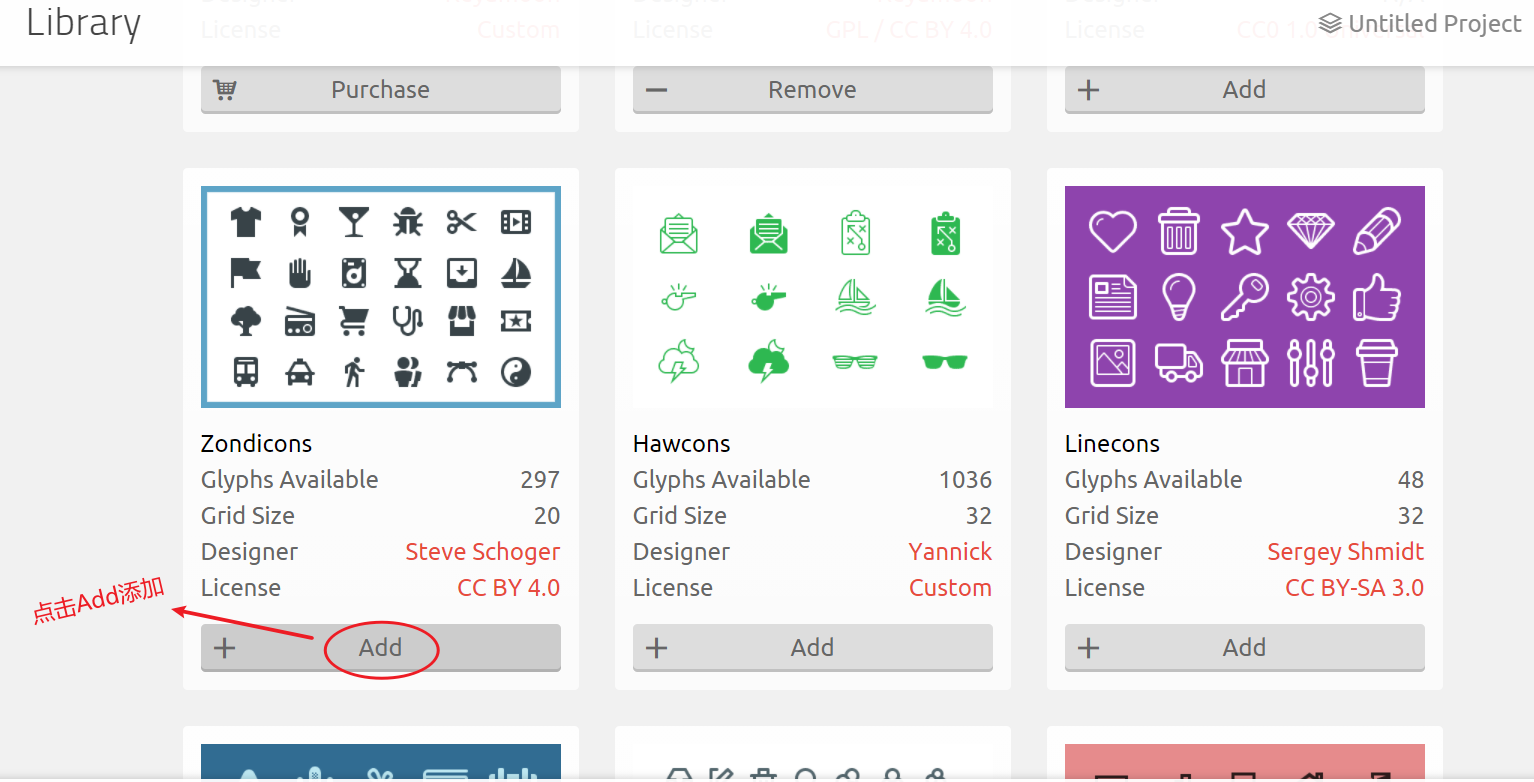Image resolution: width=1534 pixels, height=782 pixels.
Task: Click the film strip icon in Zondicons
Action: pos(516,222)
